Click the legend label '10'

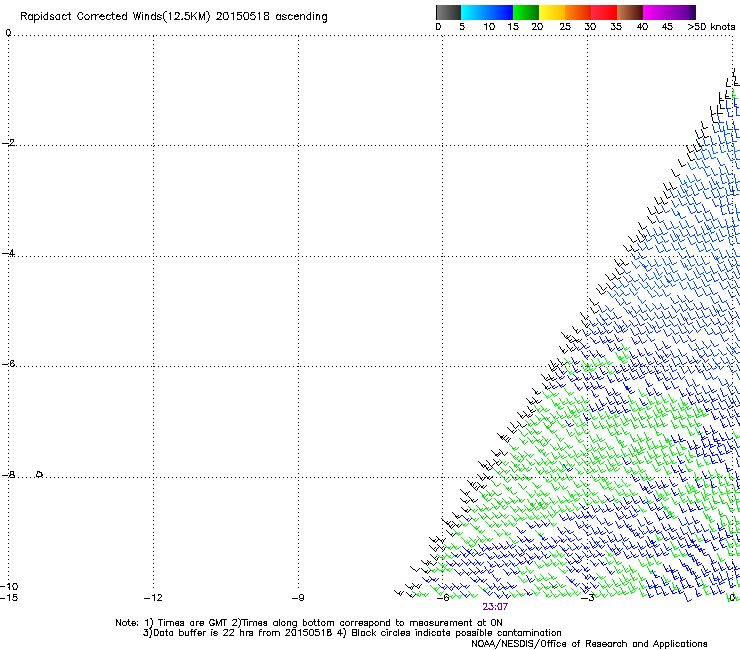[x=489, y=27]
